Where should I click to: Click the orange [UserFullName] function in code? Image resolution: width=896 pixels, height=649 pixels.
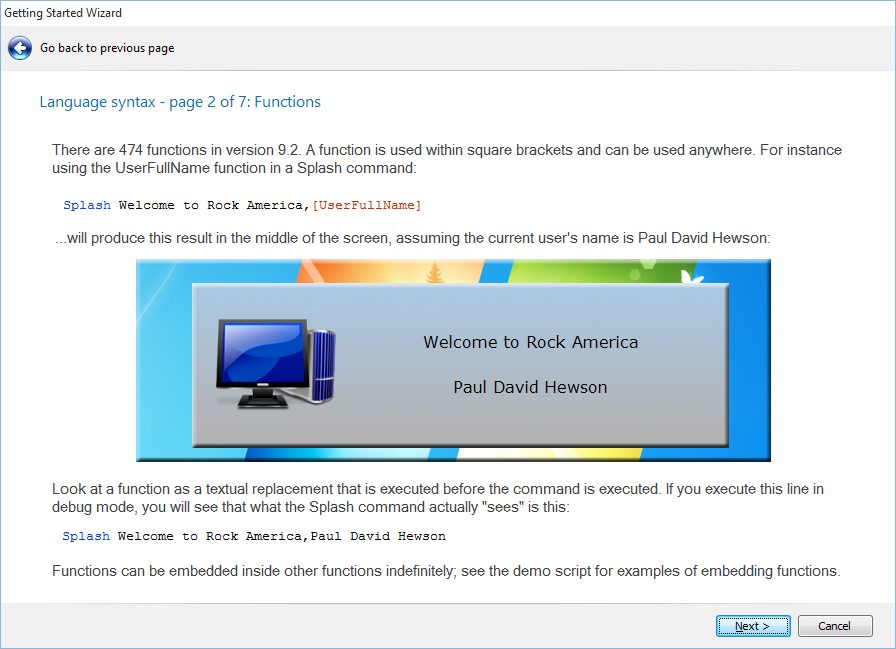pyautogui.click(x=366, y=205)
